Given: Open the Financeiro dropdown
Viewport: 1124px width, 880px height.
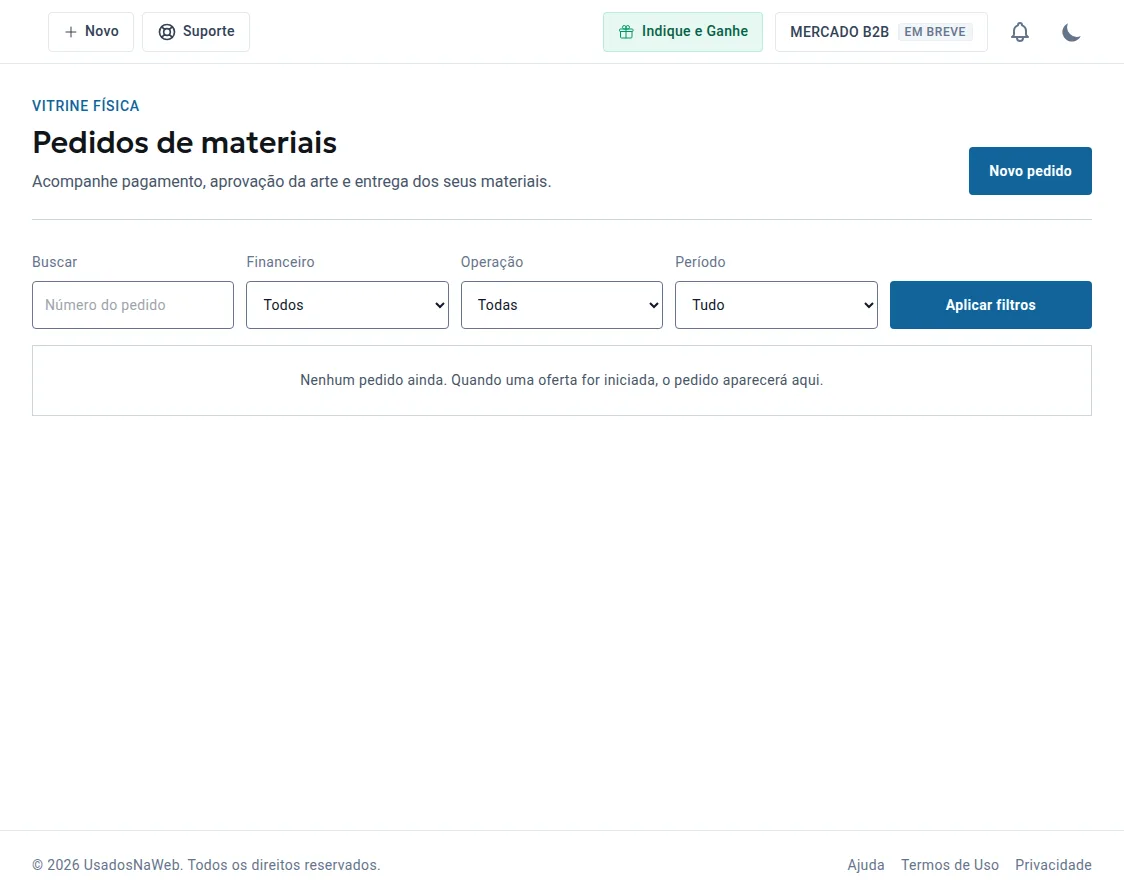Looking at the screenshot, I should [347, 305].
